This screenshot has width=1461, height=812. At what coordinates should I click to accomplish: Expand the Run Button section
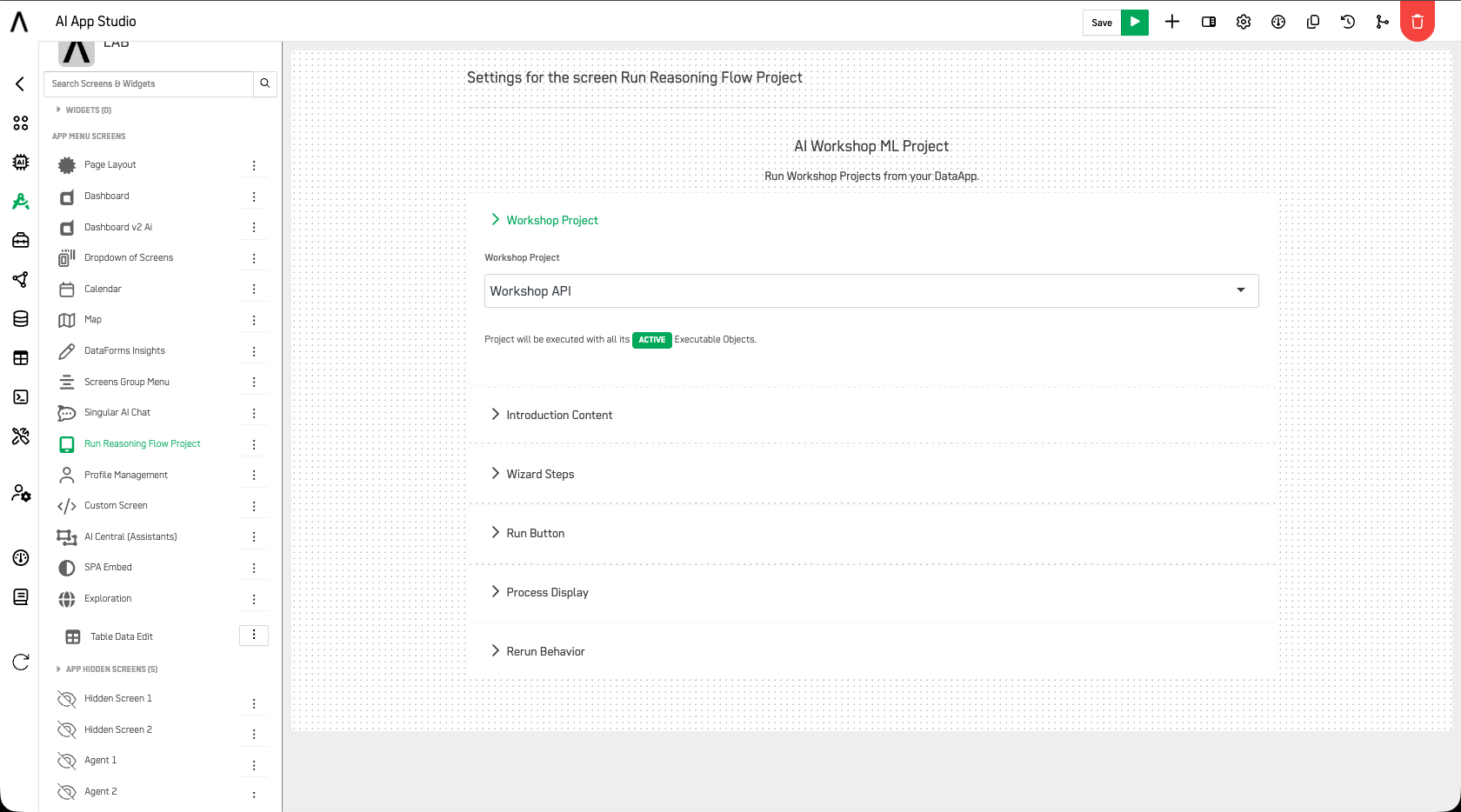(528, 533)
